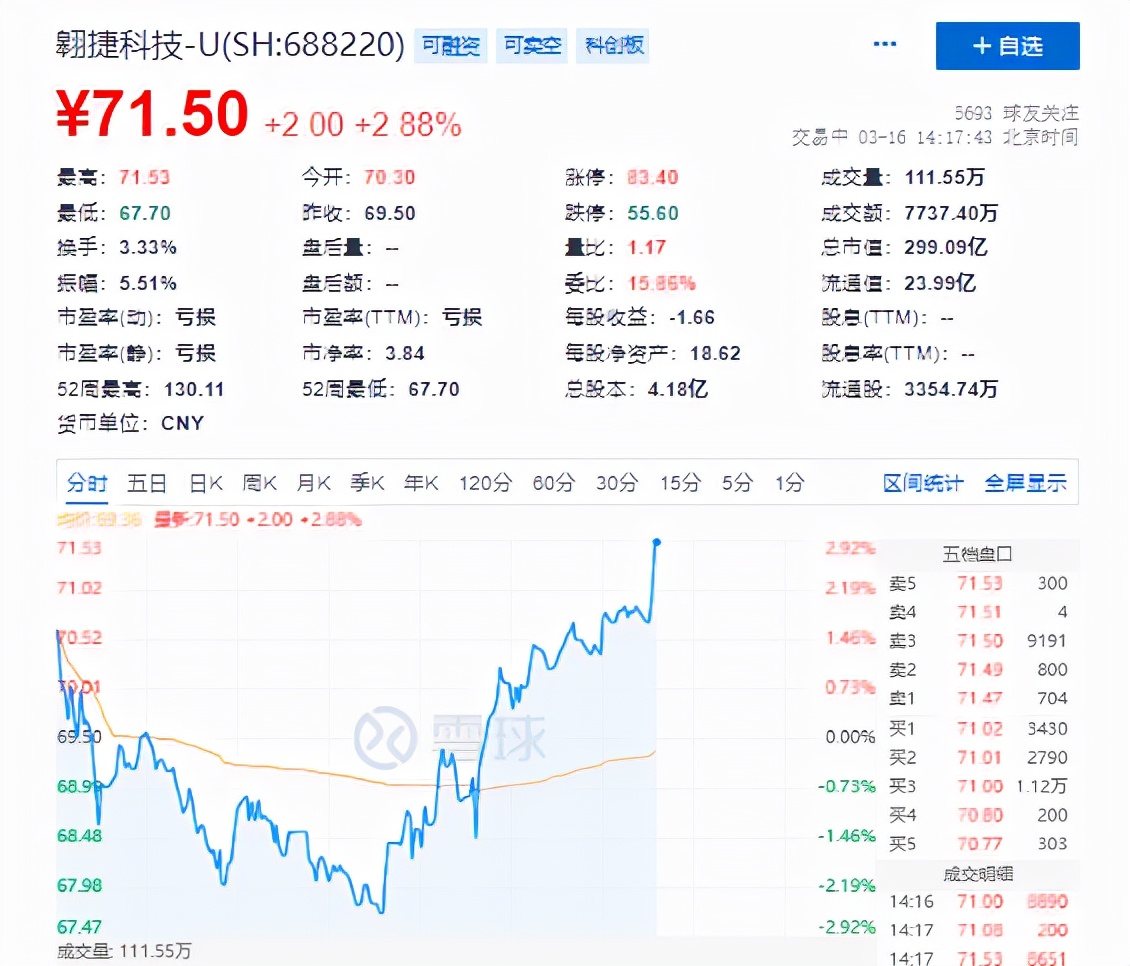Switch to the 五日 chart tab
The height and width of the screenshot is (966, 1130).
(x=147, y=483)
